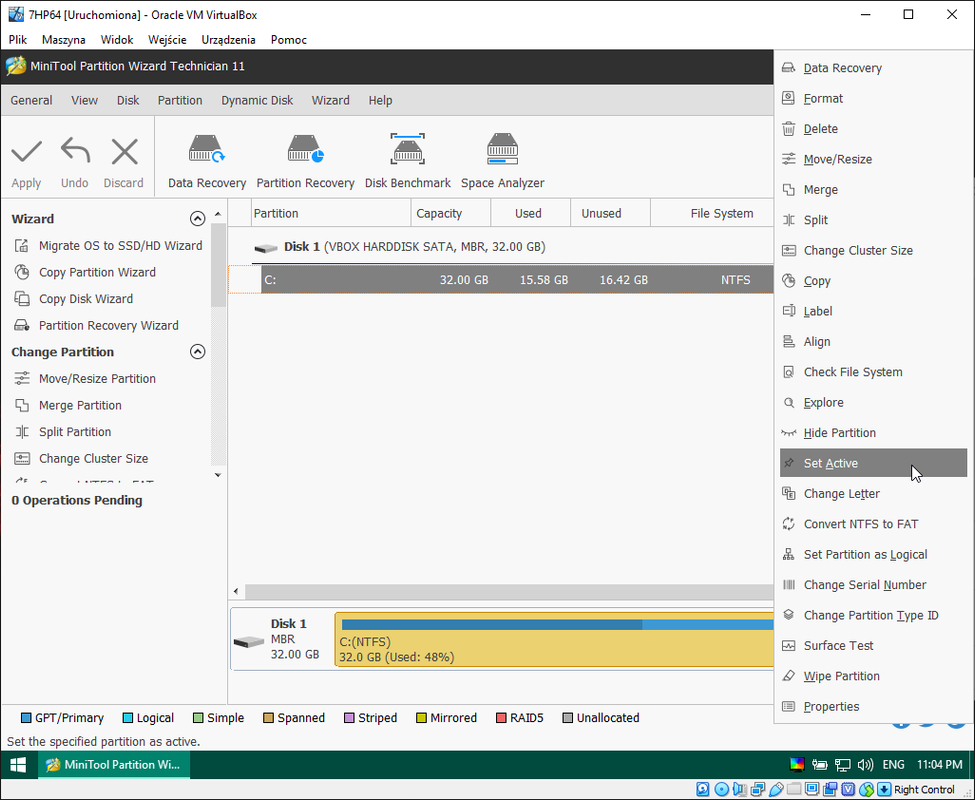
Task: Launch the Disk Benchmark tool
Action: click(408, 161)
